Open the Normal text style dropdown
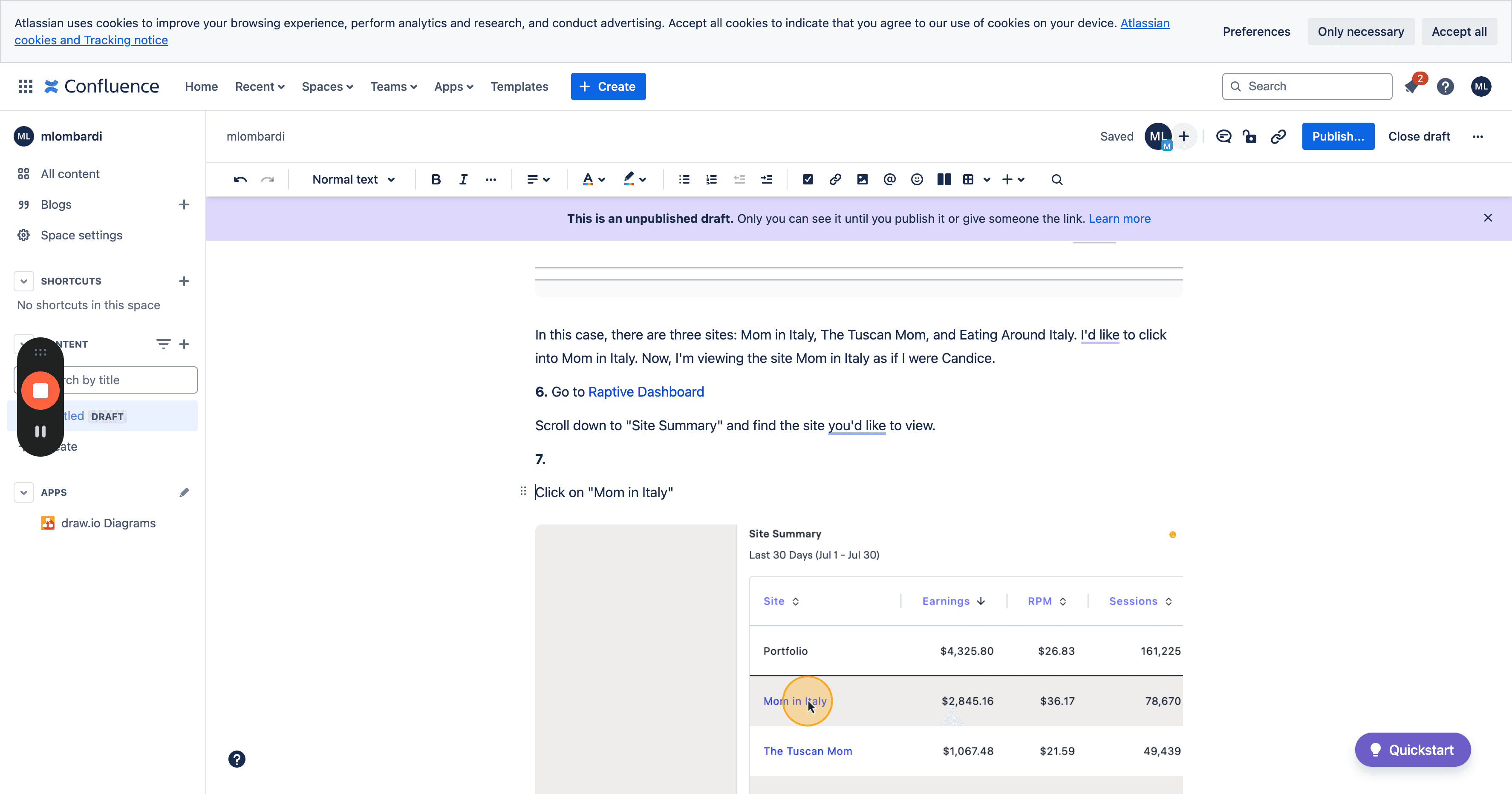Image resolution: width=1512 pixels, height=794 pixels. (x=353, y=180)
